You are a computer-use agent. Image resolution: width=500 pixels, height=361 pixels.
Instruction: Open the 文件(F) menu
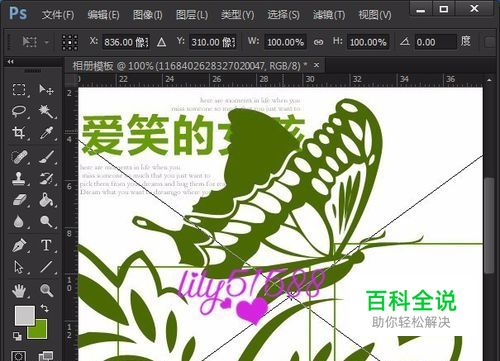tap(58, 15)
